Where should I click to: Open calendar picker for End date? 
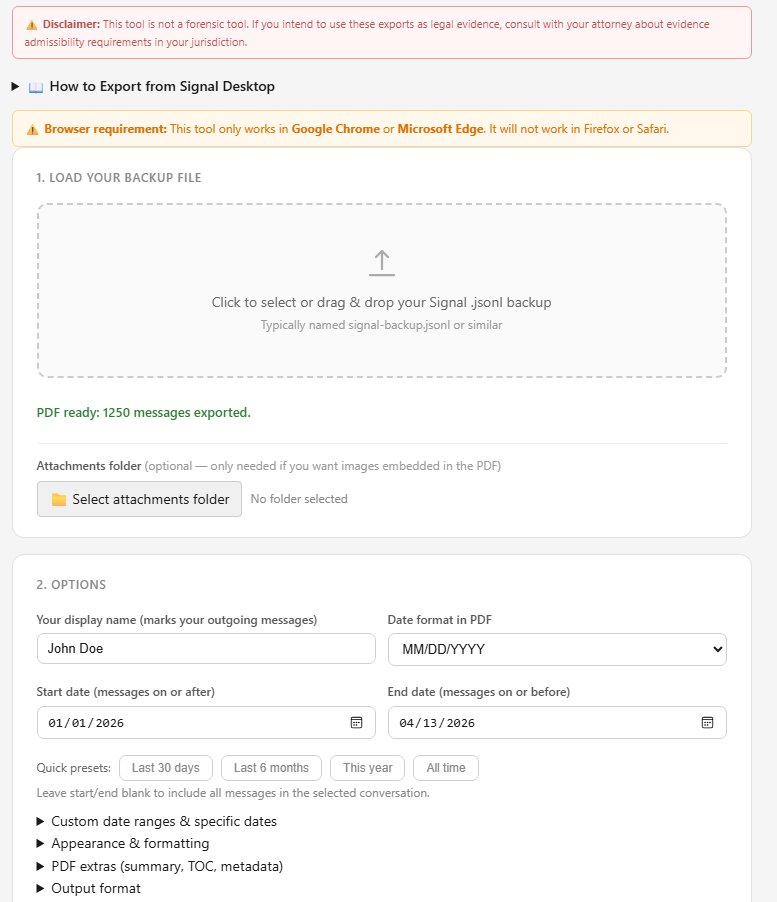pyautogui.click(x=707, y=722)
